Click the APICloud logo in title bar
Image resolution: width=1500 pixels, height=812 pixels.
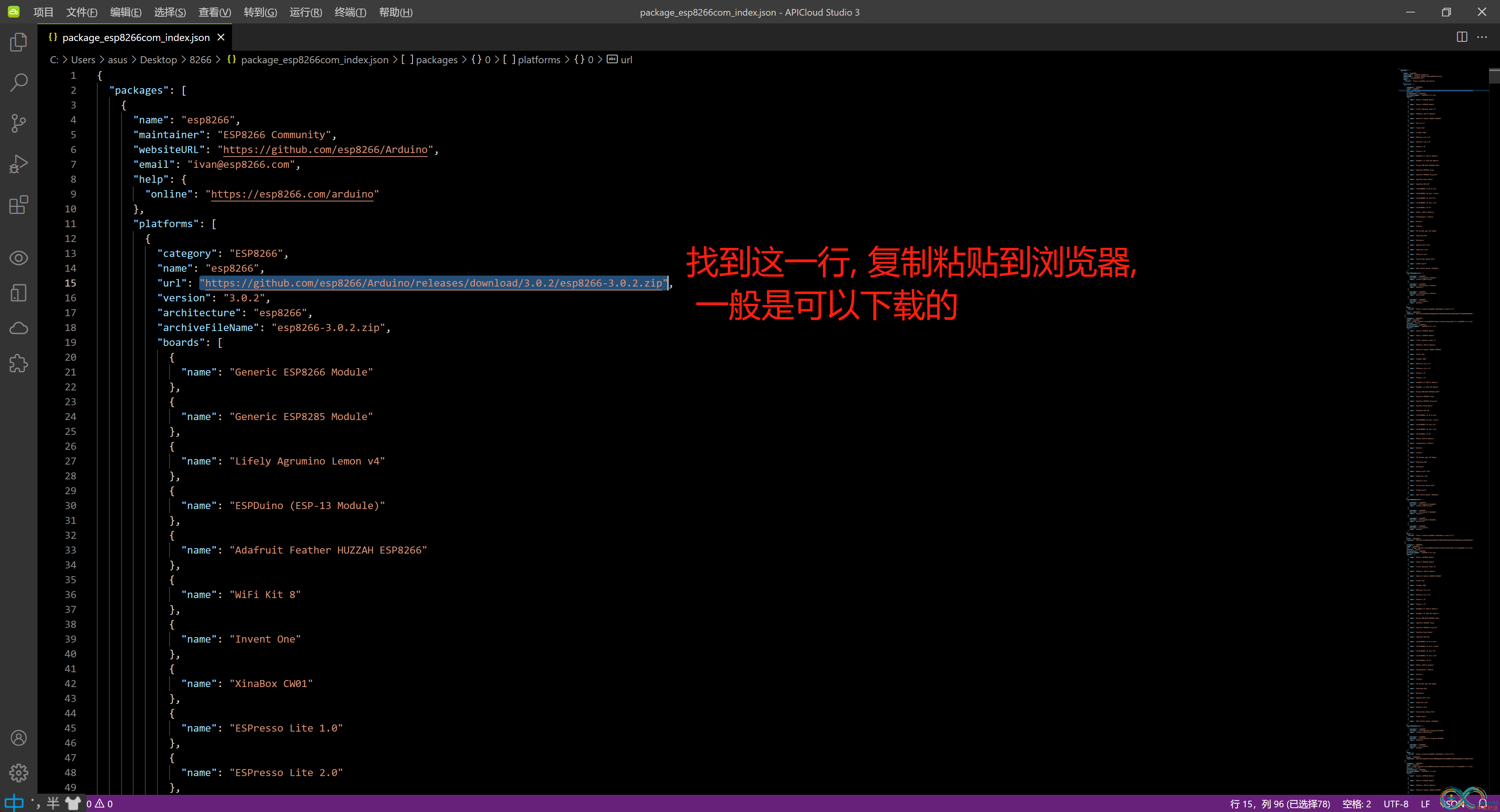13,12
